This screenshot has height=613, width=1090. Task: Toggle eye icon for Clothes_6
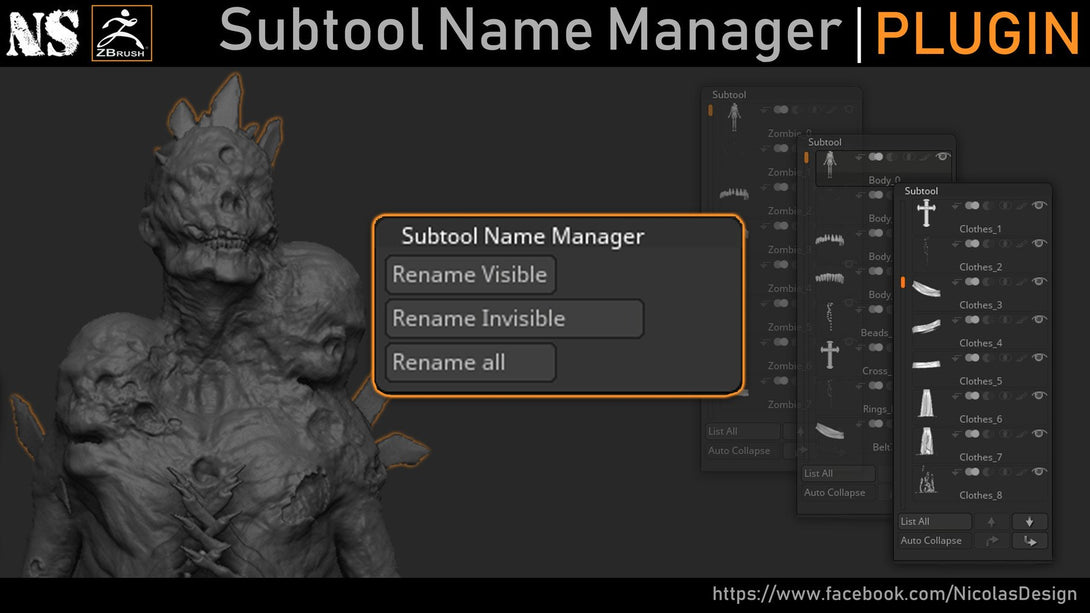click(1039, 395)
